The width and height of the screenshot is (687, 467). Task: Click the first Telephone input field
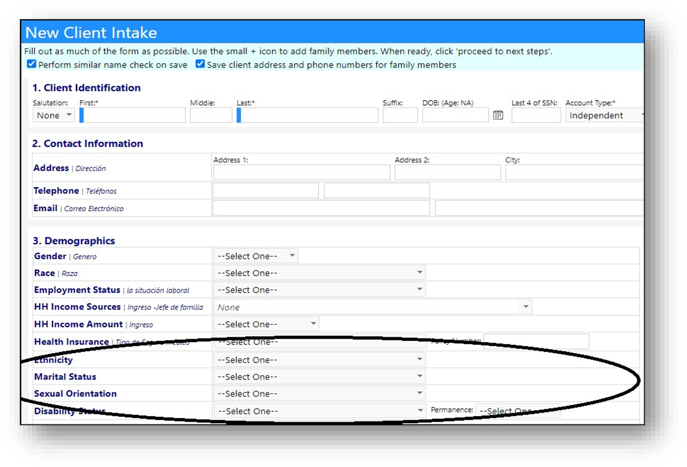(x=266, y=191)
